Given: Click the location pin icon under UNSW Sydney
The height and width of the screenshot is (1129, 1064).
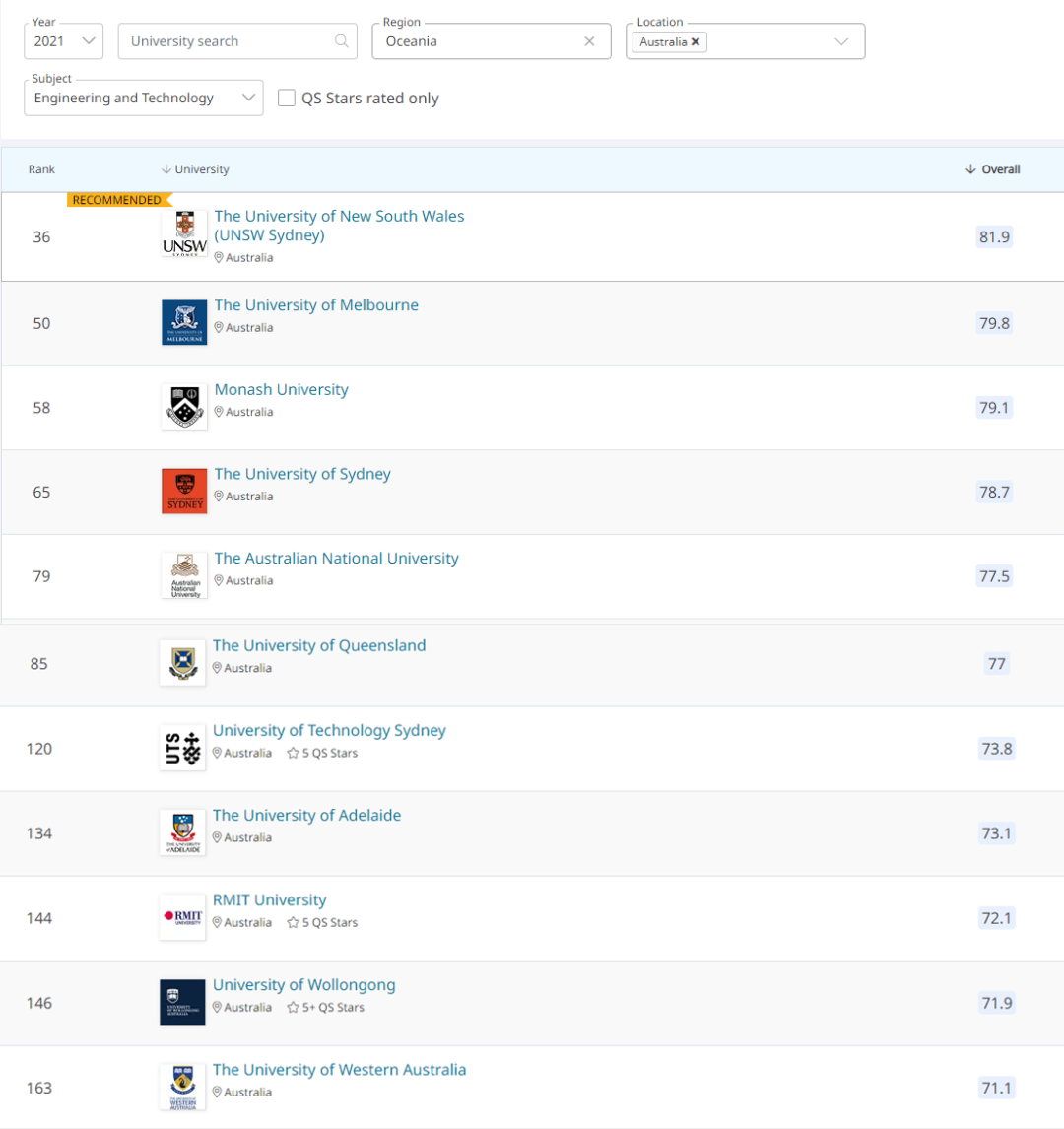Looking at the screenshot, I should tap(219, 257).
